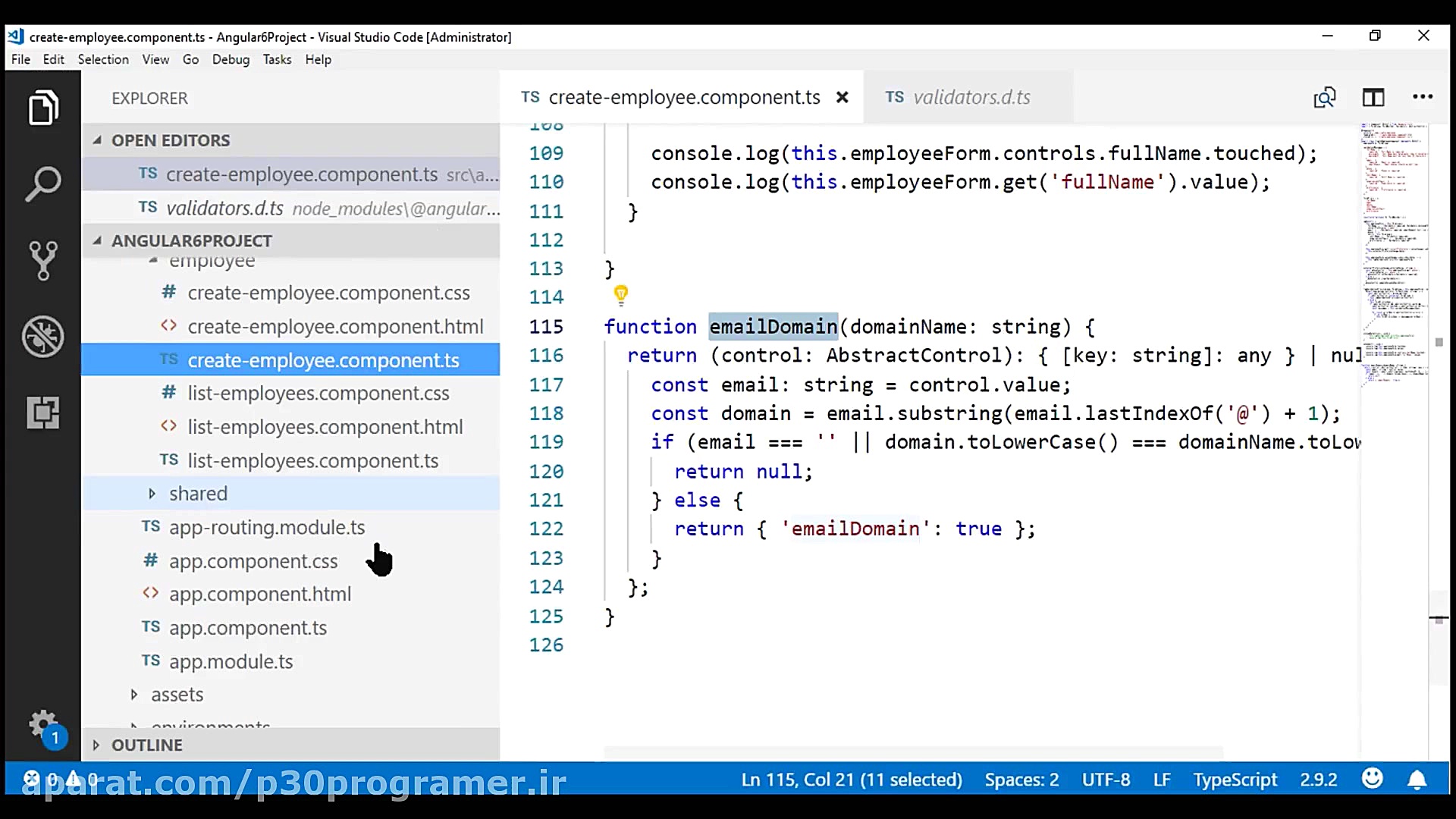
Task: Open the Debug menu
Action: 231,59
